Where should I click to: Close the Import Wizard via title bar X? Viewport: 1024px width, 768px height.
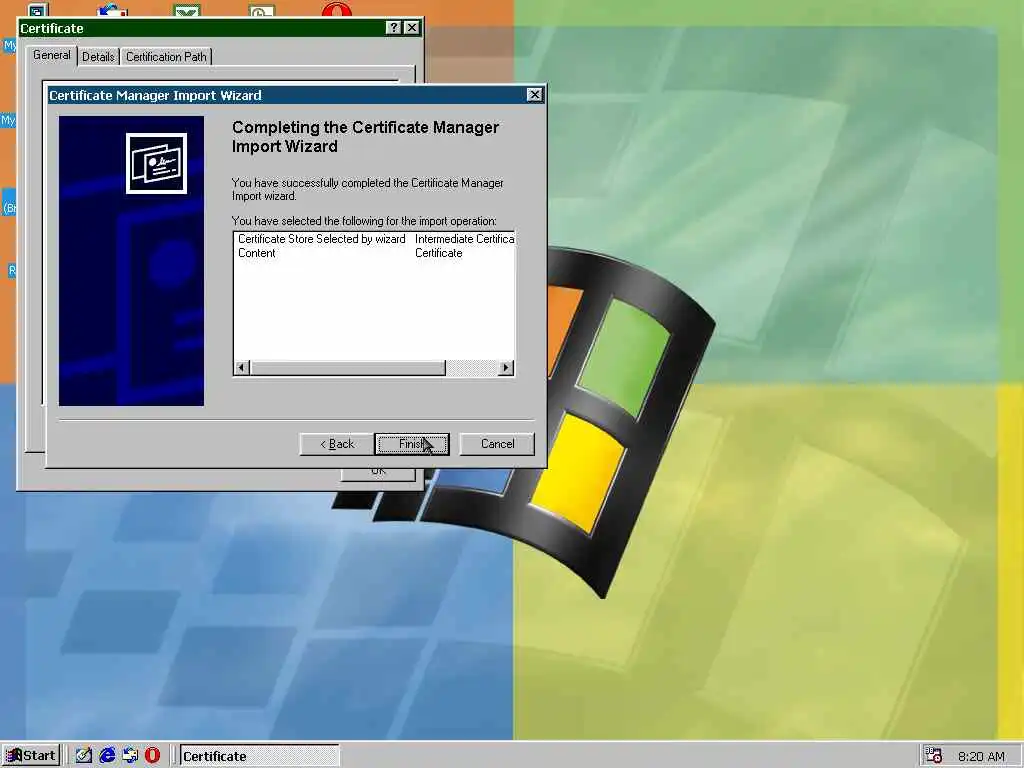534,95
